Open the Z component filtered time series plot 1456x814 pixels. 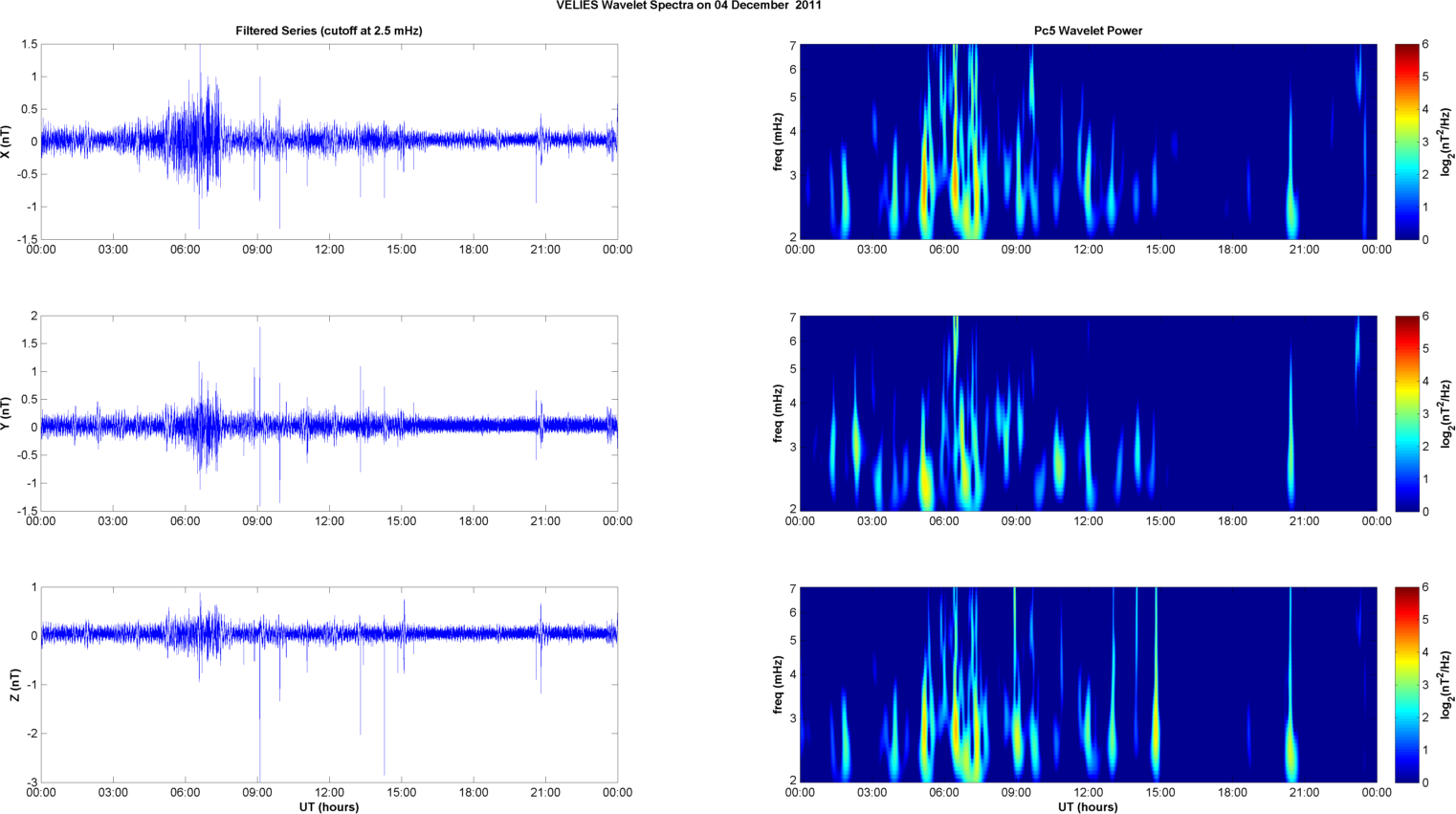329,685
